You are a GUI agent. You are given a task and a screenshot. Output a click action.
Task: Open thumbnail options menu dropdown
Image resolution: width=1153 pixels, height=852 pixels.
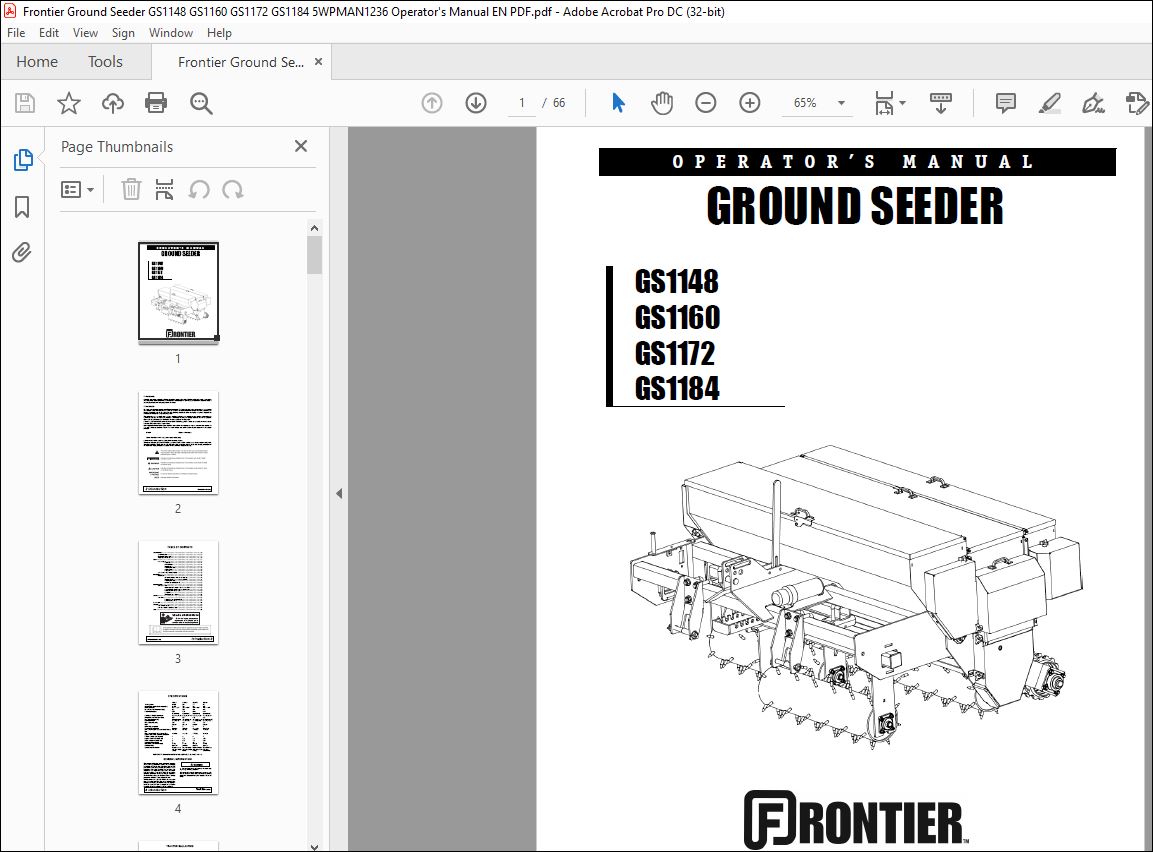click(77, 190)
